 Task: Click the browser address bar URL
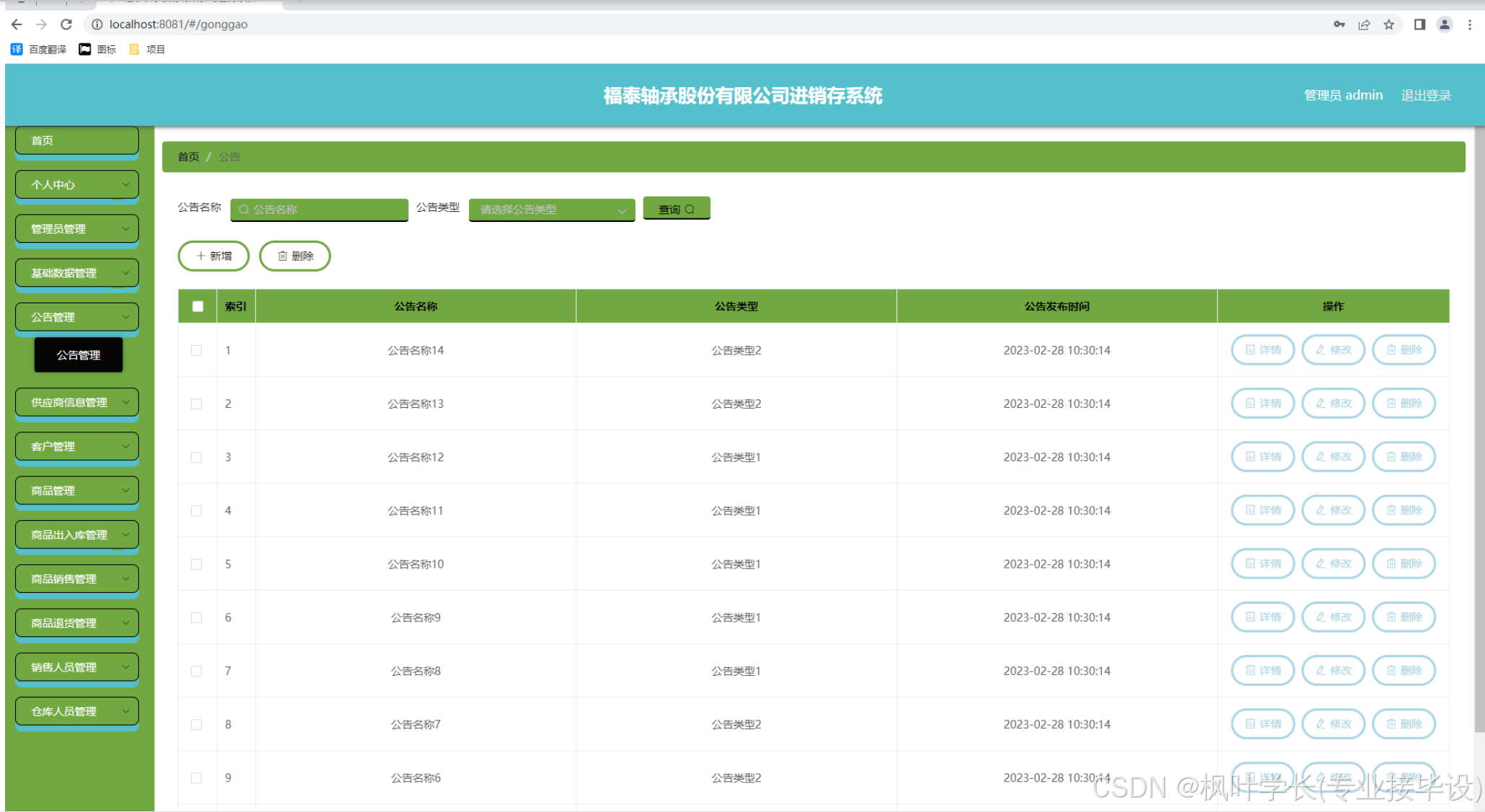(x=178, y=24)
